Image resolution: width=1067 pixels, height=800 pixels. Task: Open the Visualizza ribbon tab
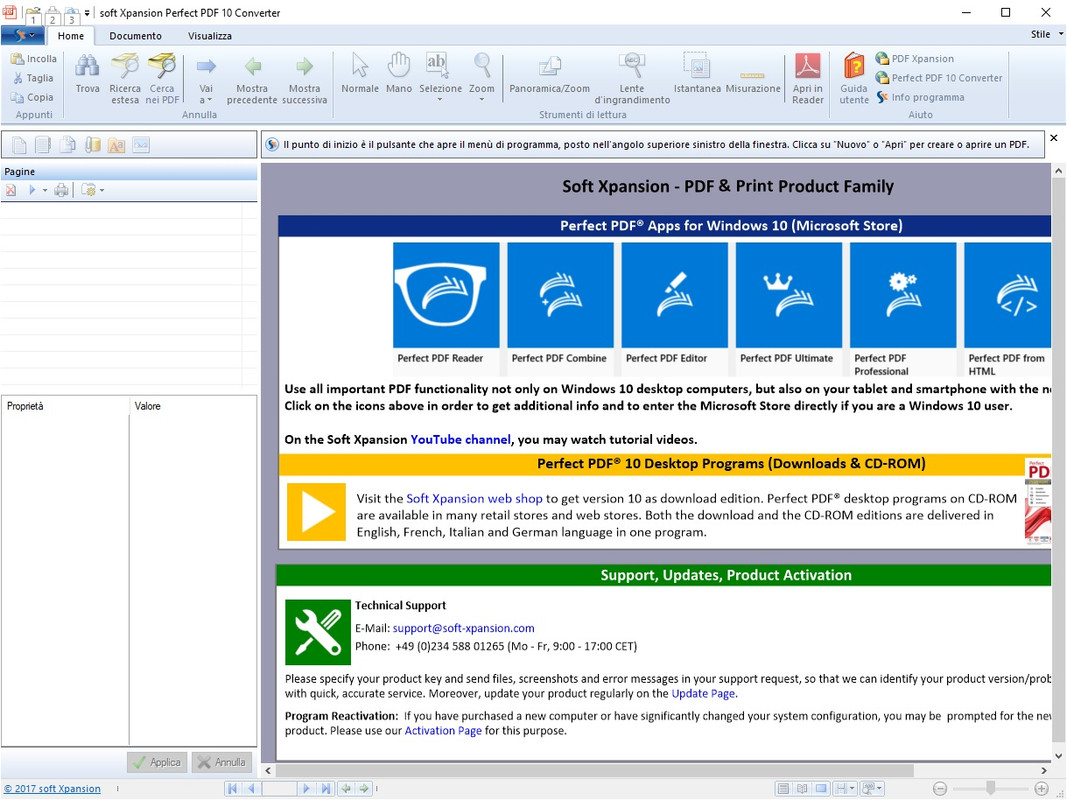pyautogui.click(x=210, y=36)
